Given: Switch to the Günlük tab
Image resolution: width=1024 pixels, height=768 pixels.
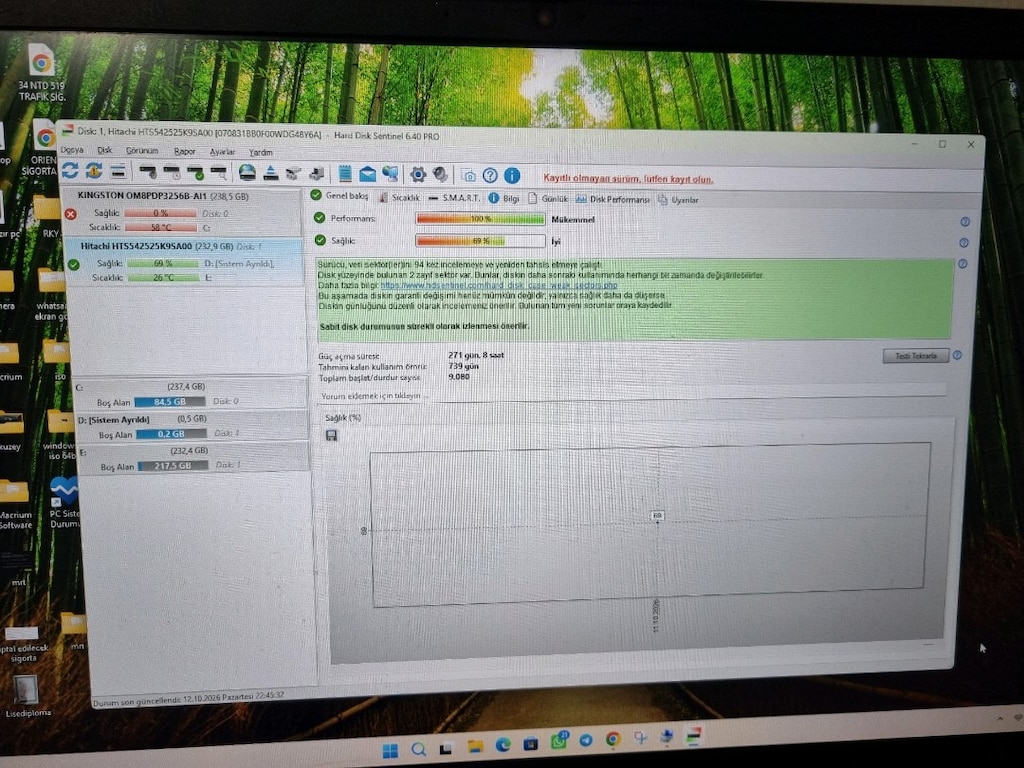Looking at the screenshot, I should tap(548, 199).
